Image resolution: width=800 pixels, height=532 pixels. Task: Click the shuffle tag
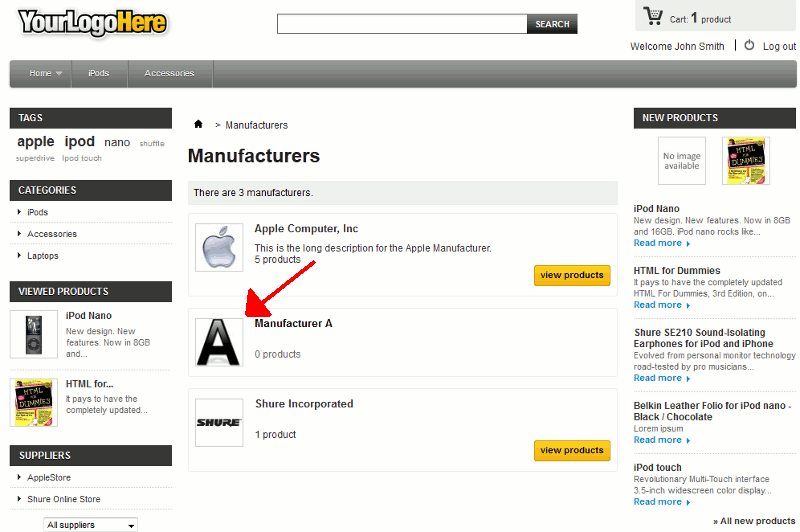(x=152, y=143)
